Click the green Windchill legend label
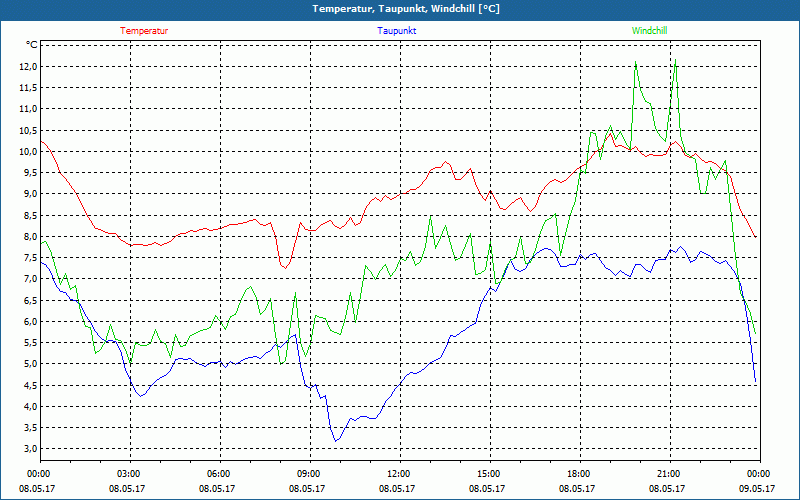 649,31
